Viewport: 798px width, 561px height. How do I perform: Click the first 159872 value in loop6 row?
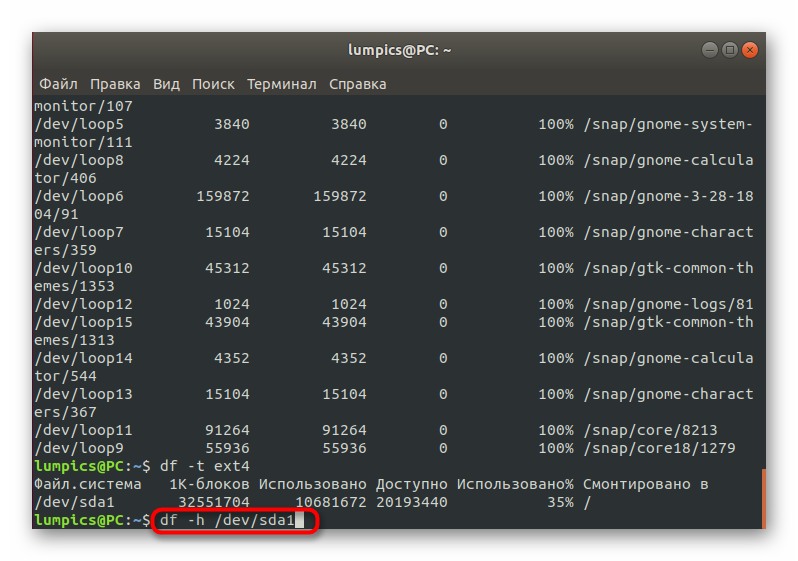(x=223, y=197)
